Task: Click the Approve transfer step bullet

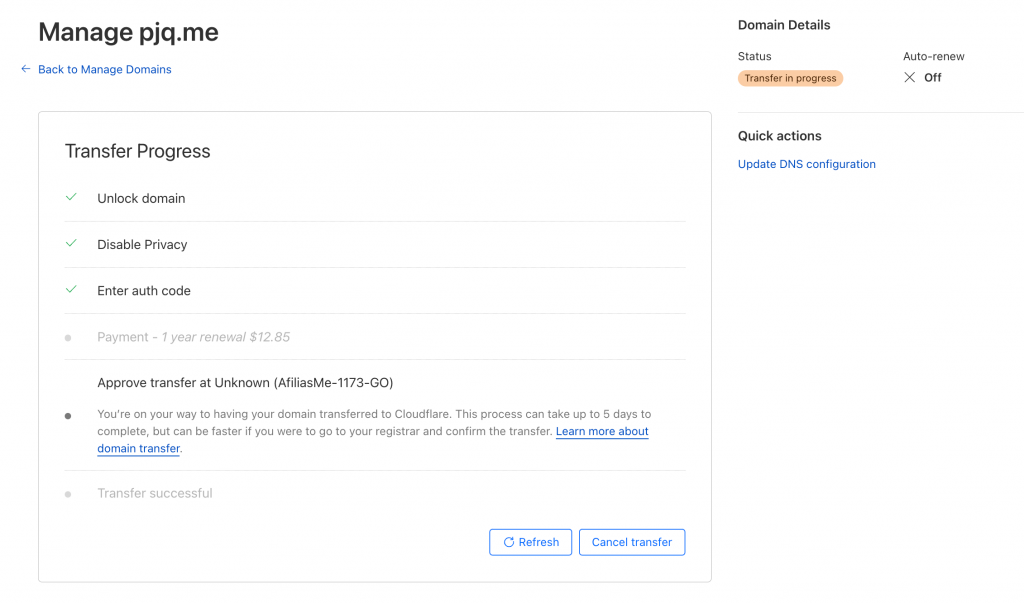Action: [68, 415]
